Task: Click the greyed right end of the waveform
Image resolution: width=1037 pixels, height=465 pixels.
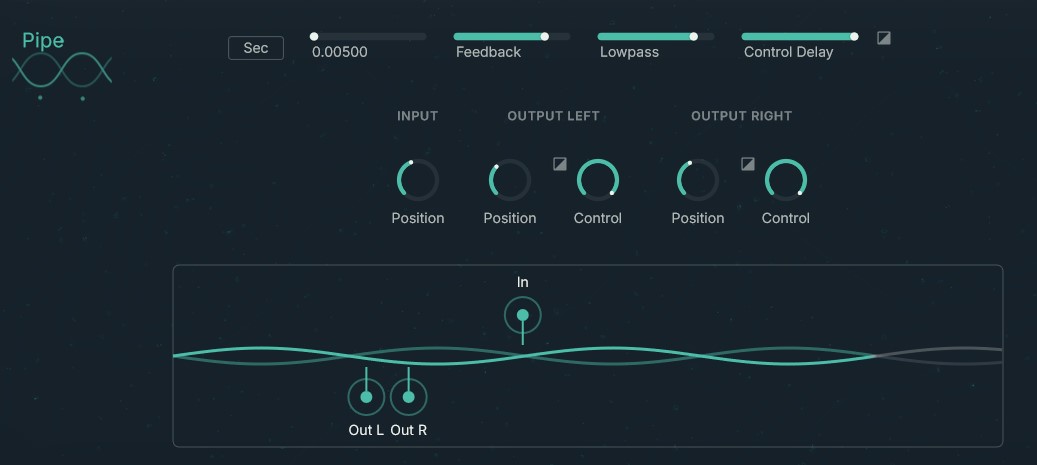Action: point(940,355)
